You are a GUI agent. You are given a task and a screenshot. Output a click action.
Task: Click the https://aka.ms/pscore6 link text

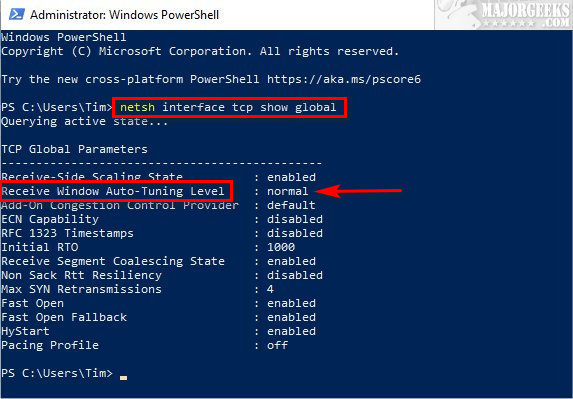[x=344, y=79]
